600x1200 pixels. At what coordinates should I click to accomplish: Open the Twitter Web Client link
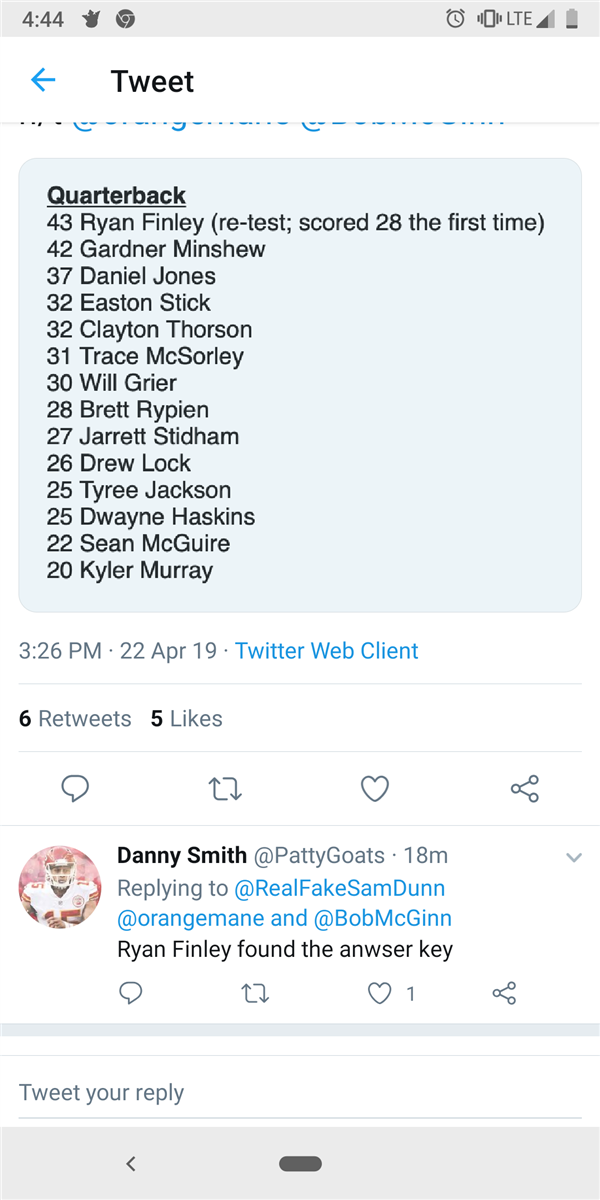pos(327,651)
